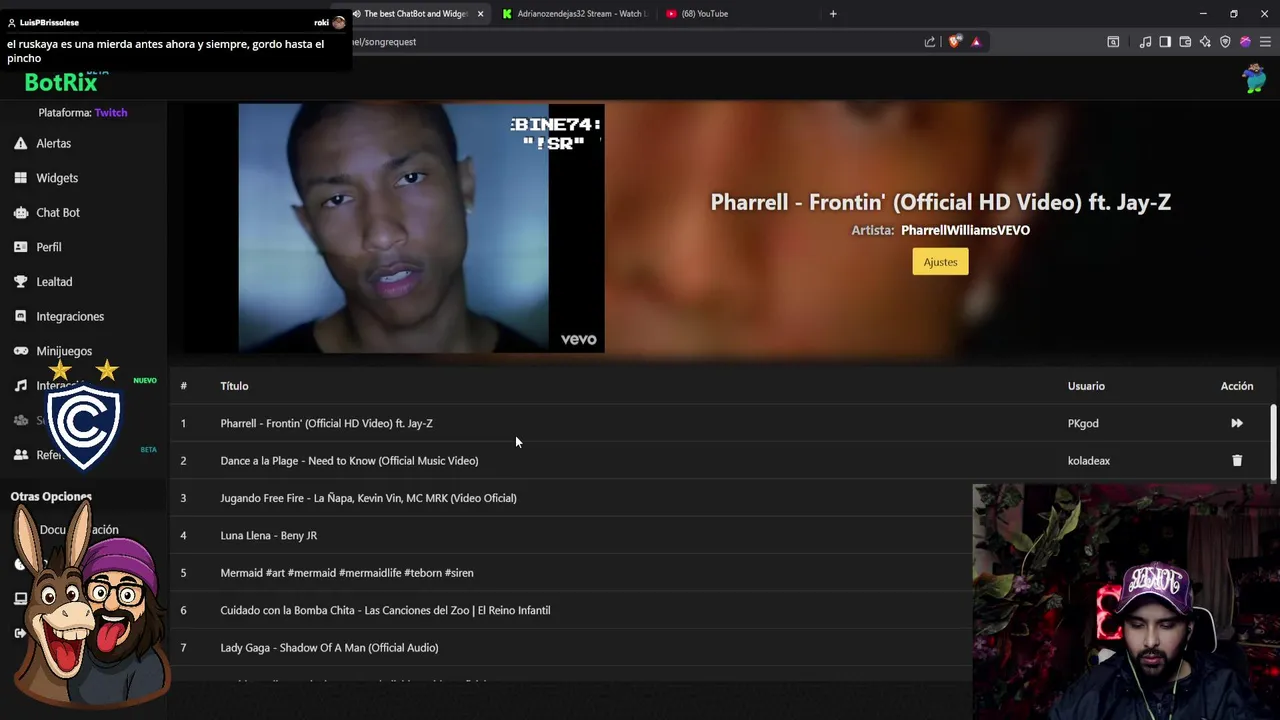Screen dimensions: 1280x720
Task: Click the browser profile avatar icon
Action: [x=1245, y=42]
